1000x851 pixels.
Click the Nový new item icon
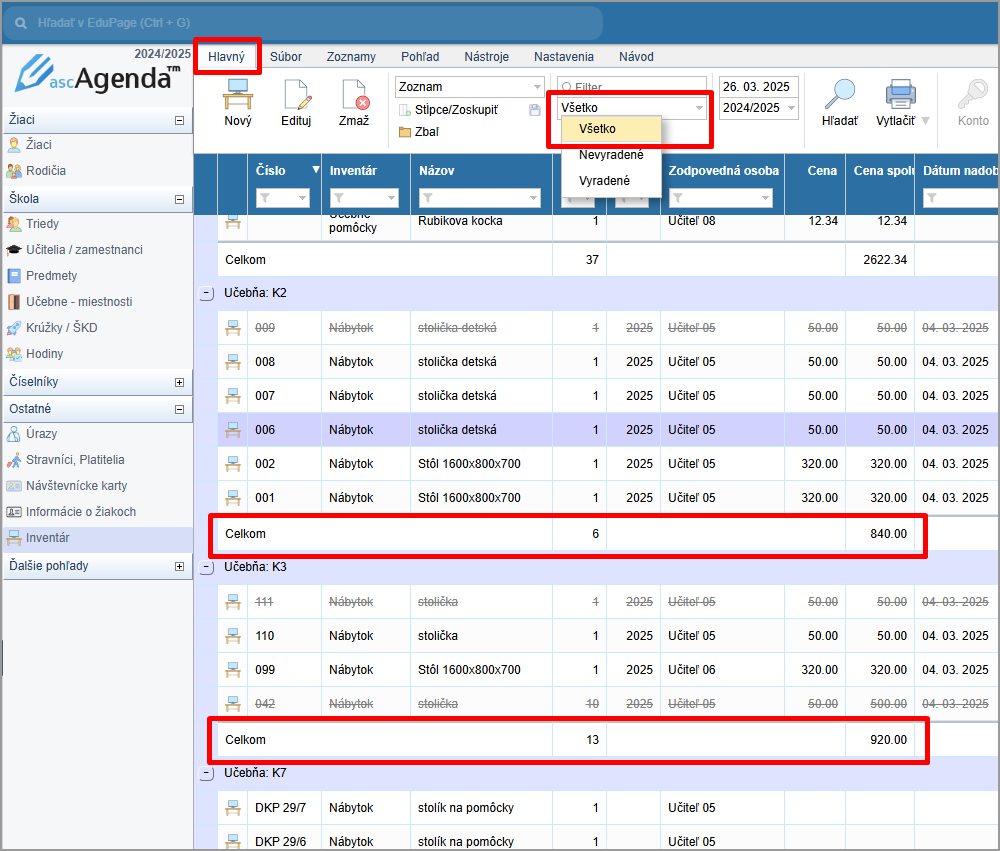(x=238, y=94)
